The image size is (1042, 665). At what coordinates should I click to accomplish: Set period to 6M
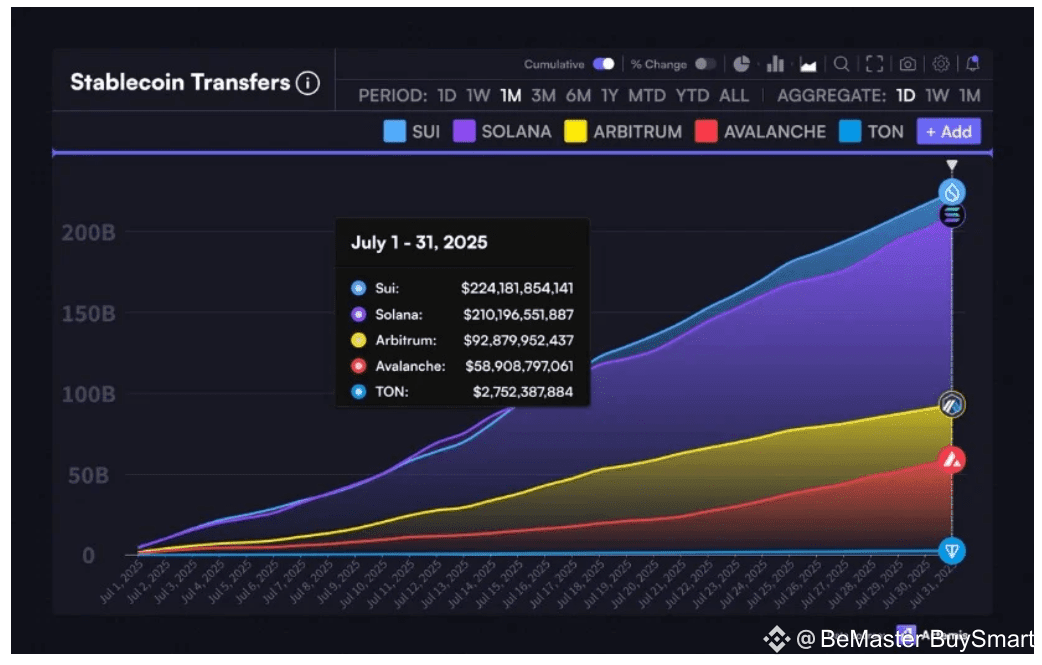[x=578, y=96]
